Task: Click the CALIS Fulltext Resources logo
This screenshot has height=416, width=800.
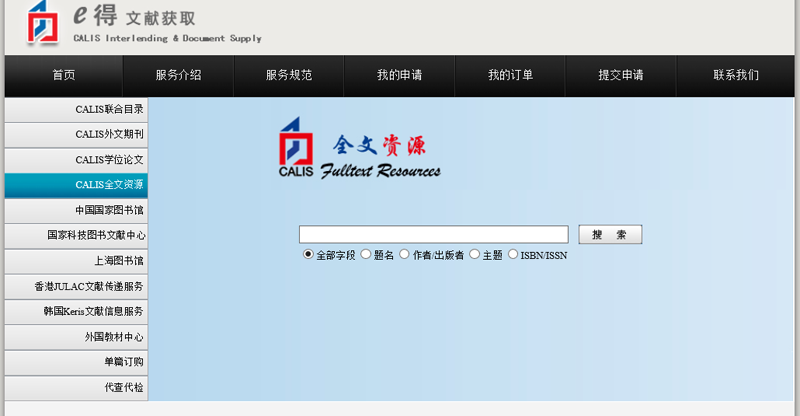Action: point(360,149)
